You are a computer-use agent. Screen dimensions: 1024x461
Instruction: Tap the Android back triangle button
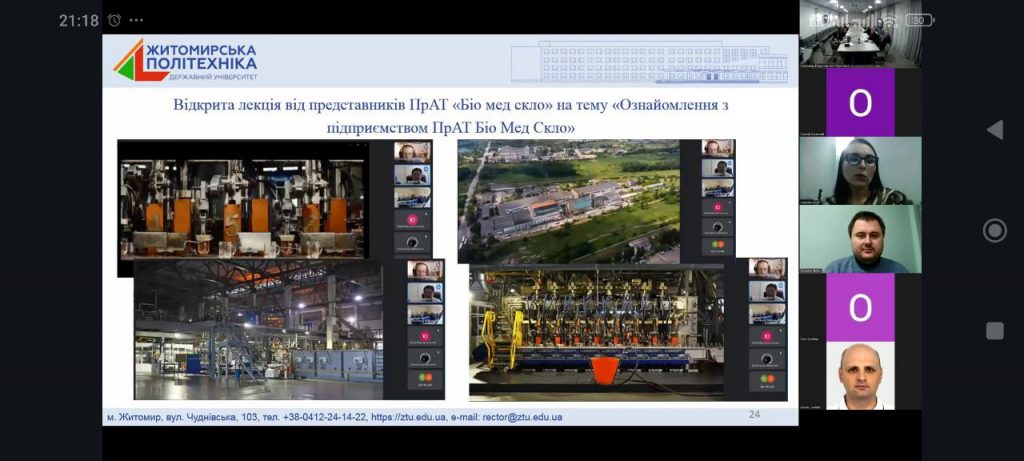pos(994,130)
